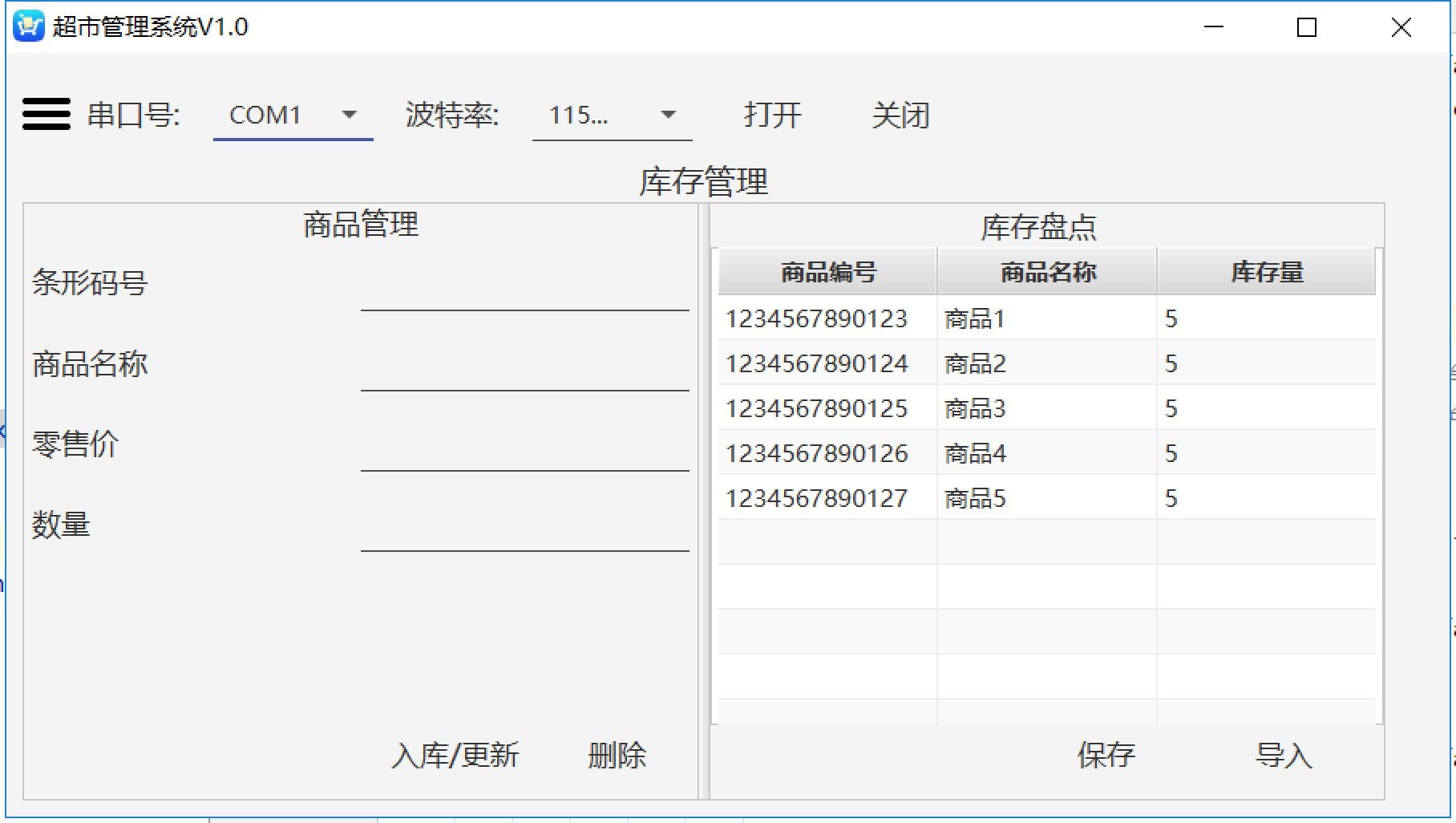The width and height of the screenshot is (1456, 823).
Task: Sort by the 商品编号 column header
Action: pos(827,273)
